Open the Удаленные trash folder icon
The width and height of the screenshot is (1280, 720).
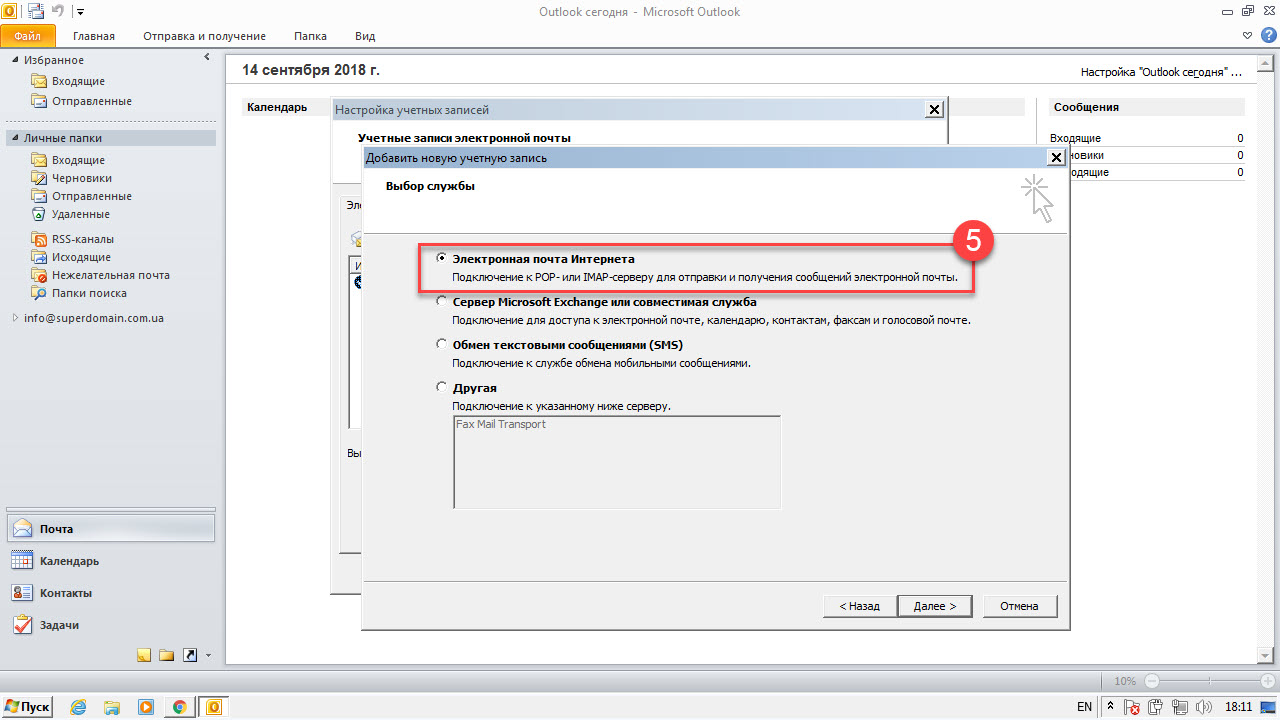39,214
